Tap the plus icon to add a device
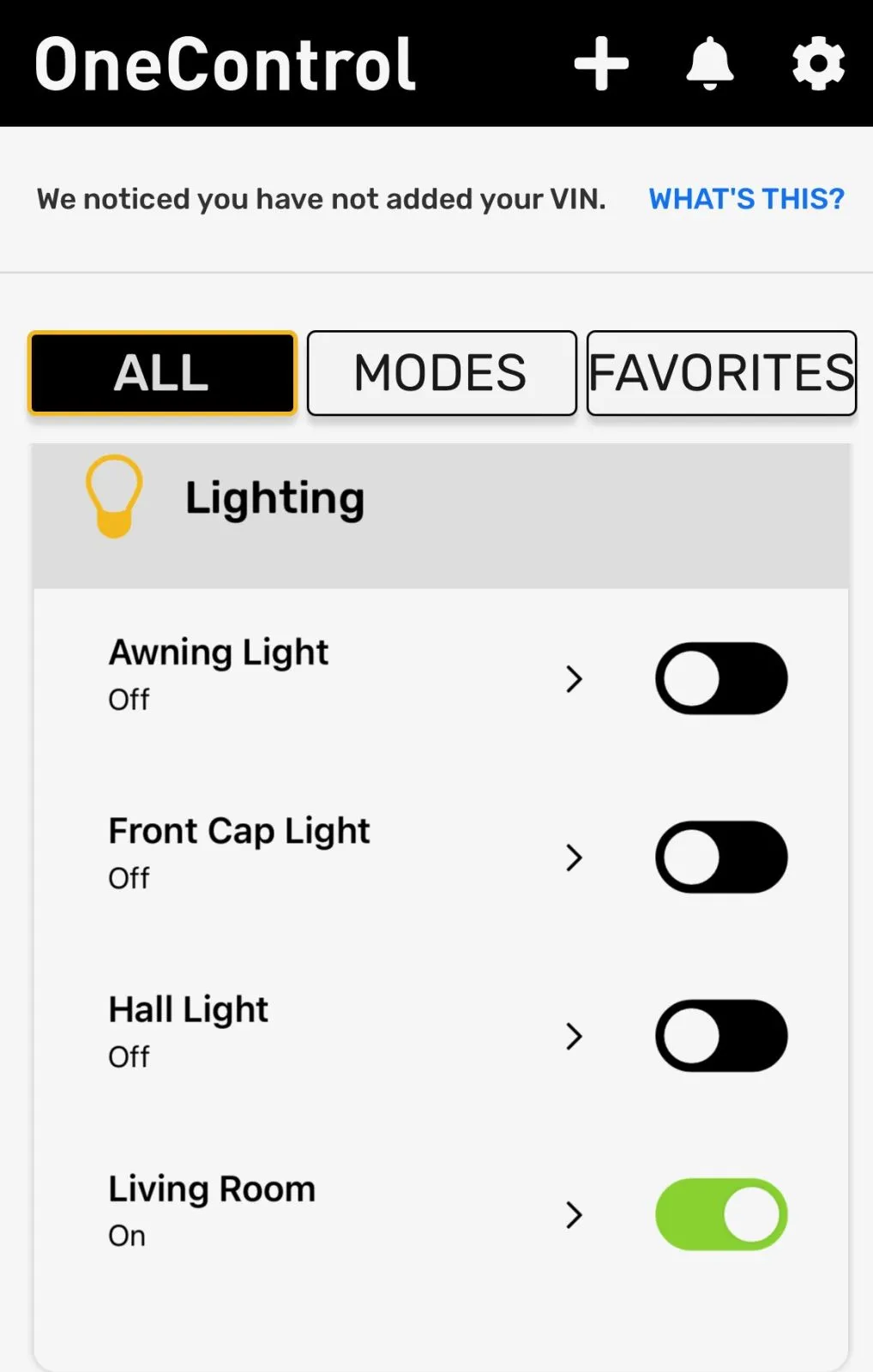 click(x=601, y=63)
